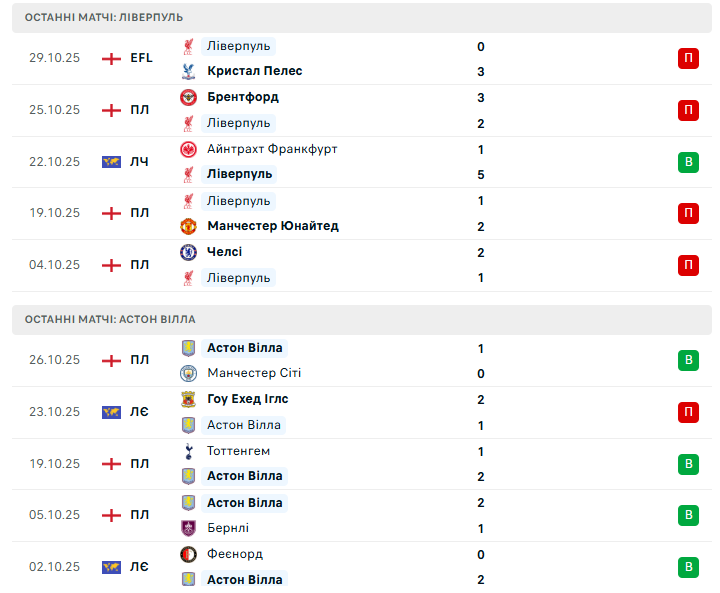
Task: Select the Go Ahead Eagles crest
Action: (189, 399)
